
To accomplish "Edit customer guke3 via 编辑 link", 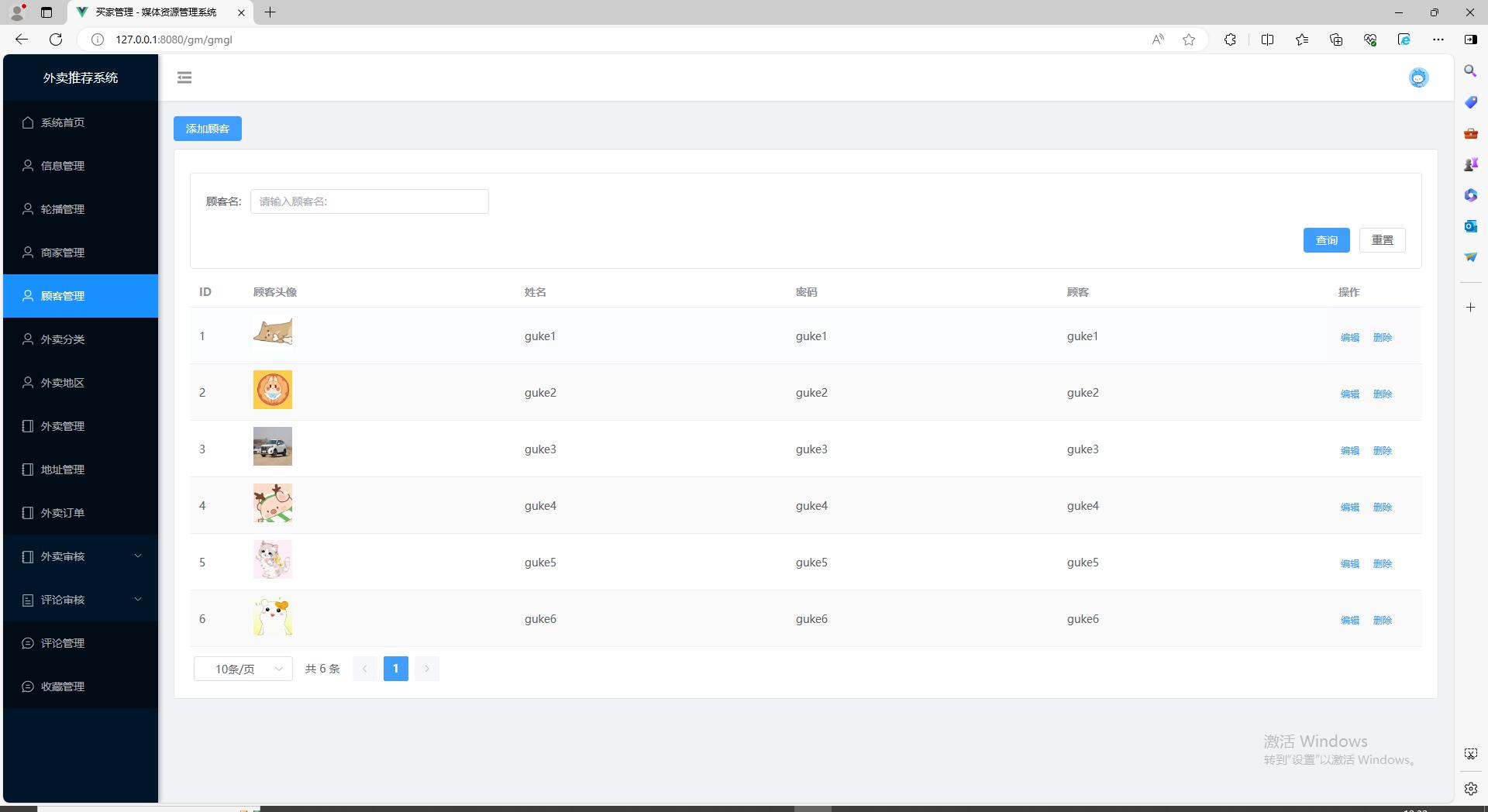I will (1350, 450).
